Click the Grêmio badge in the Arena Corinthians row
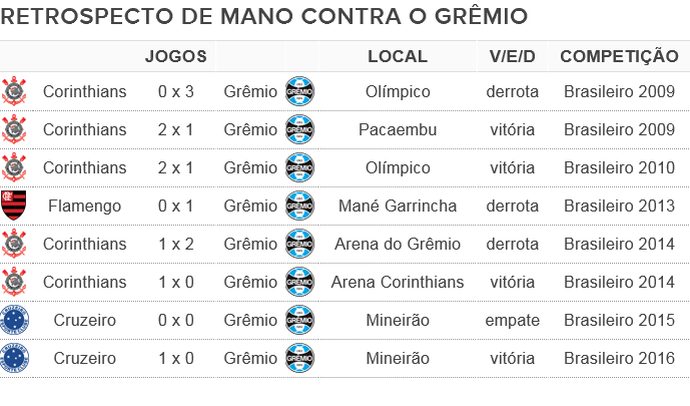This screenshot has height=406, width=690. (x=300, y=282)
